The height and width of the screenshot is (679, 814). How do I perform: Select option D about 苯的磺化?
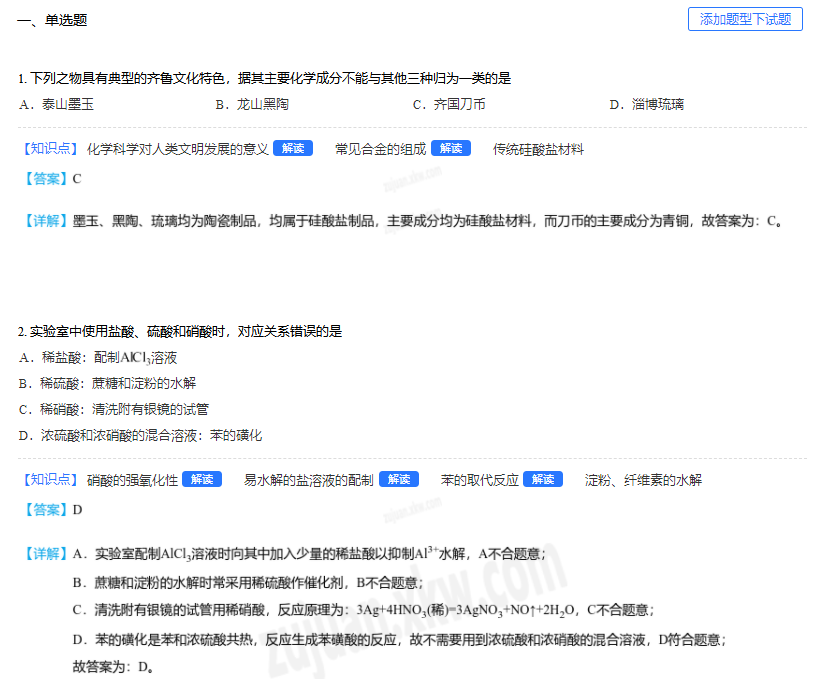point(140,435)
